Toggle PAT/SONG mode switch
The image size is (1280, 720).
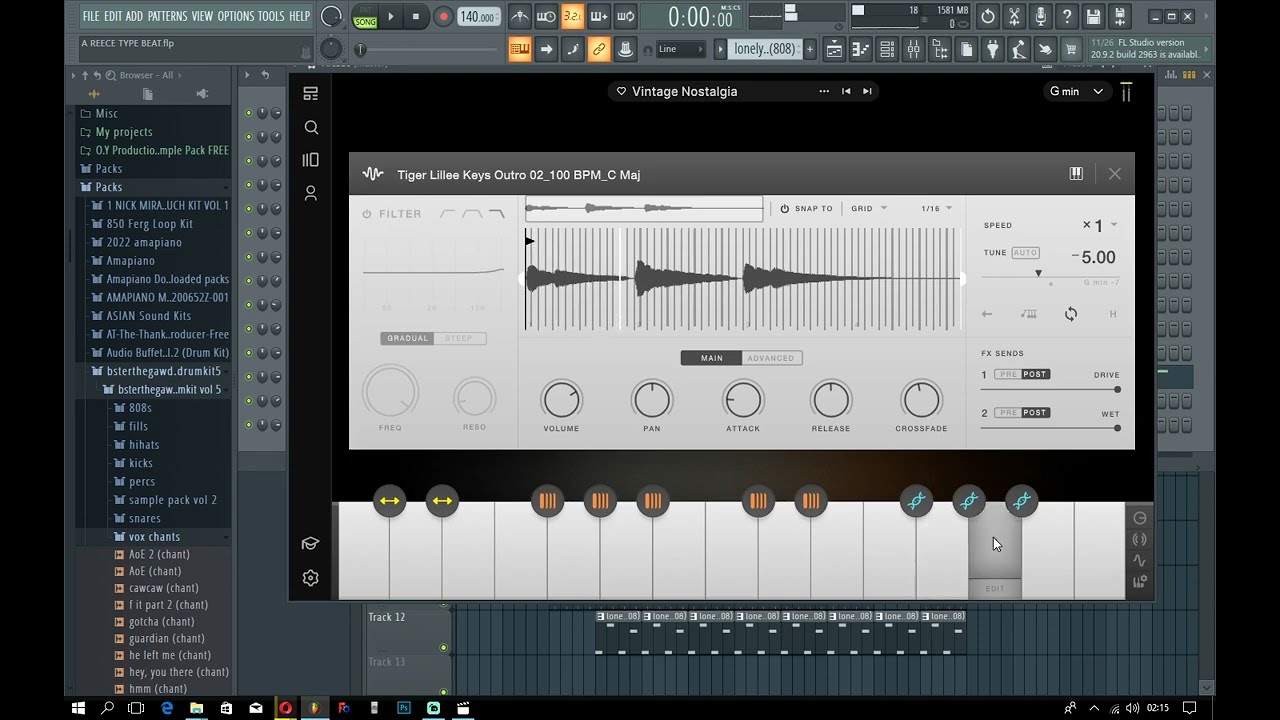(365, 16)
